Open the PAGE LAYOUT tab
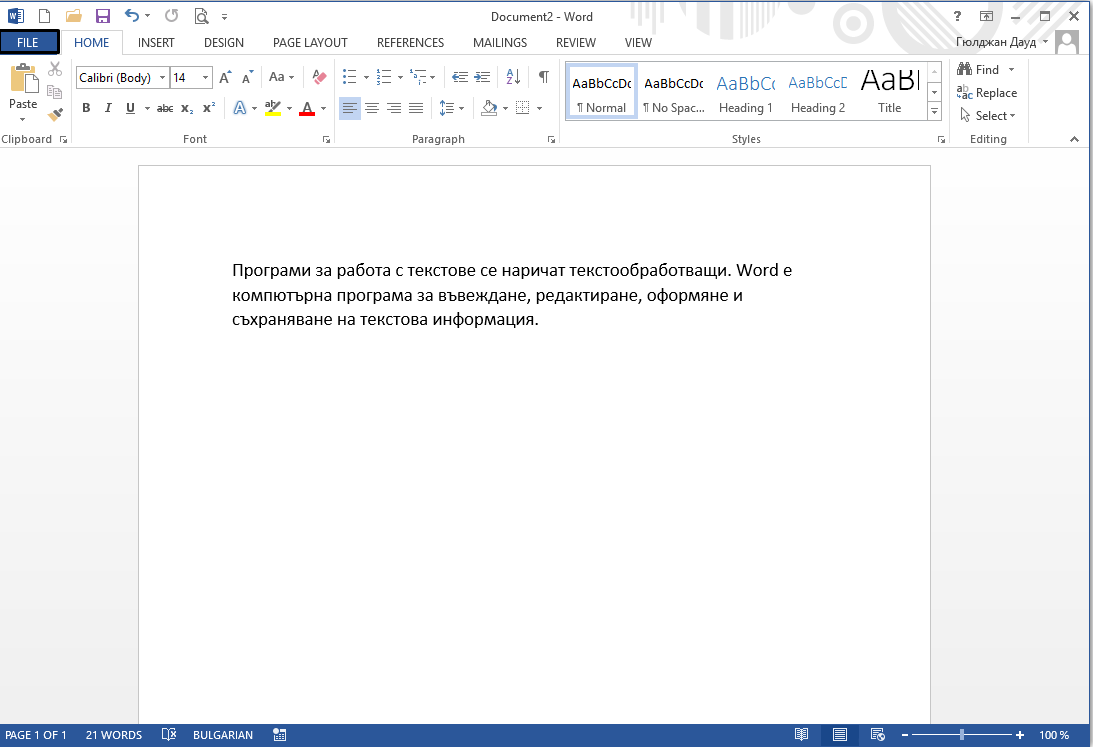Screen dimensions: 1093x747 310,43
